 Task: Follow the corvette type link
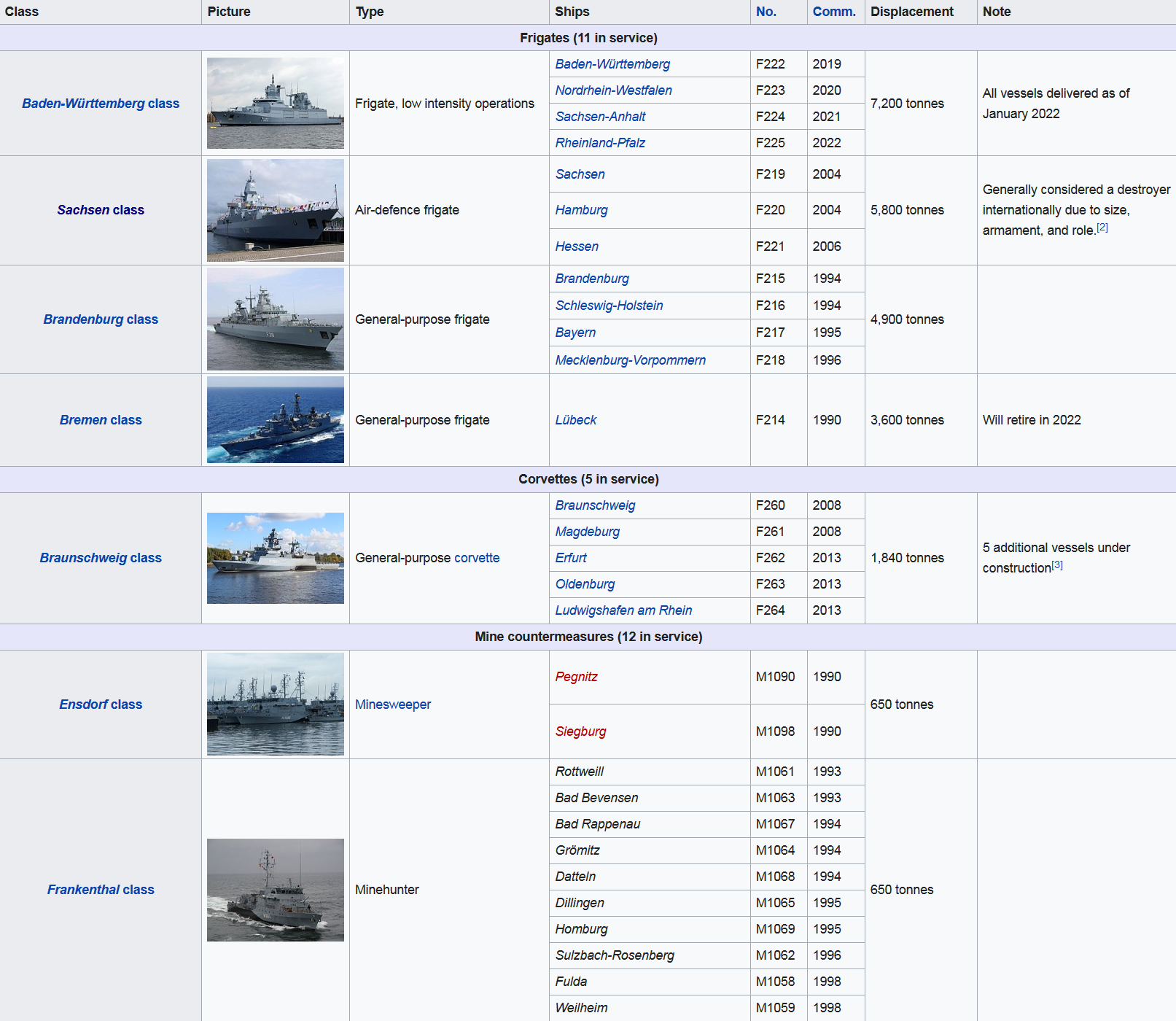477,558
